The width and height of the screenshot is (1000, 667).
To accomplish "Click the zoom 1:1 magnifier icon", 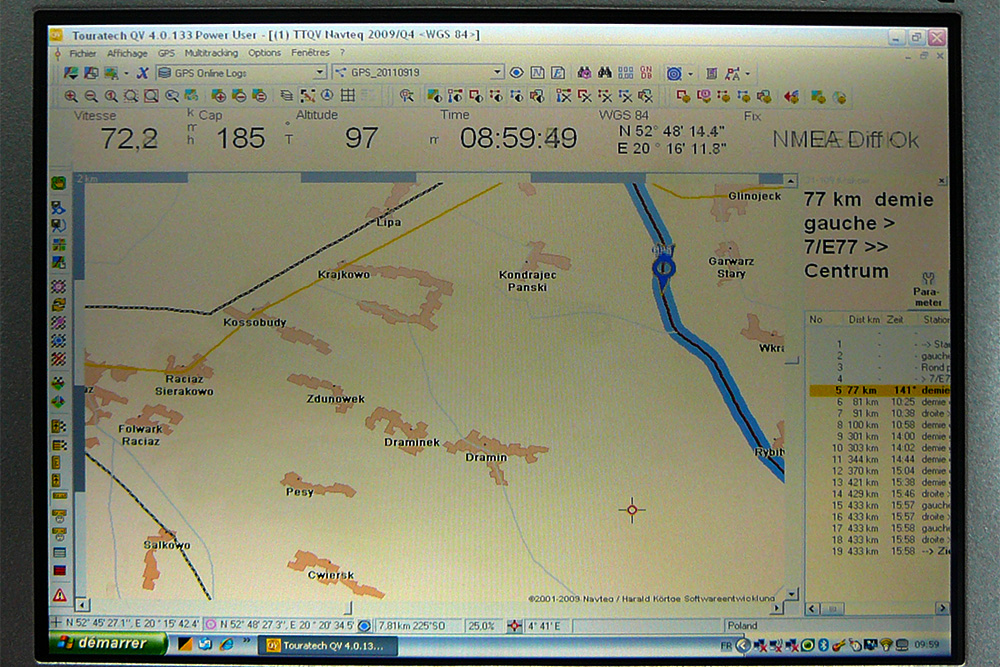I will pos(111,96).
